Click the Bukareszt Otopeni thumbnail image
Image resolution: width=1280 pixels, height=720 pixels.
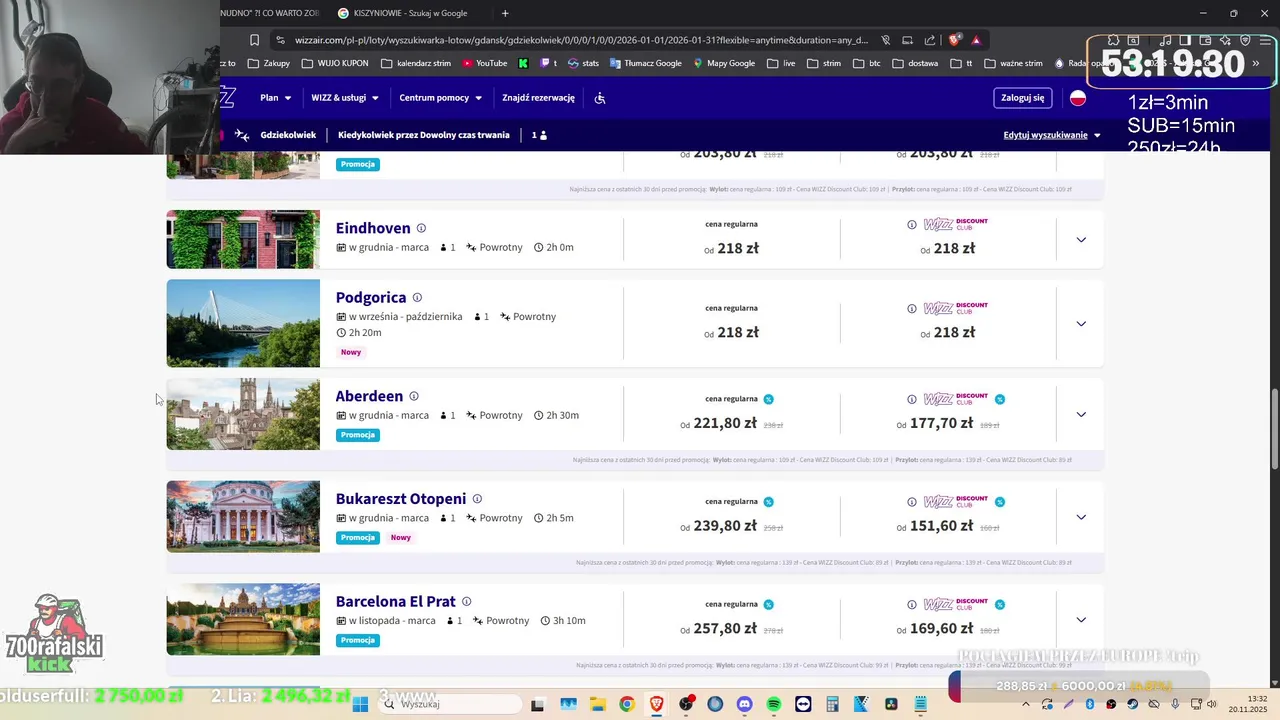[243, 516]
